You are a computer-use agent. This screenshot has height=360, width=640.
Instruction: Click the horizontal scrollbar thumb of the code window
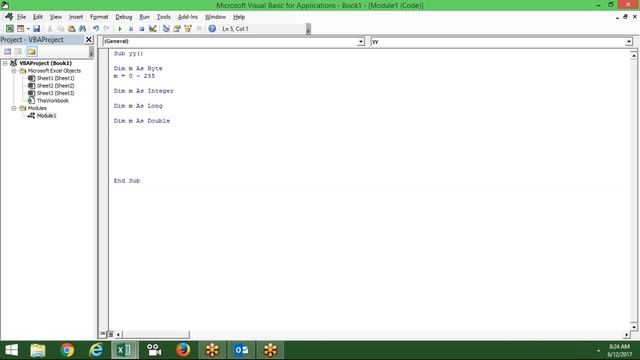(156, 334)
